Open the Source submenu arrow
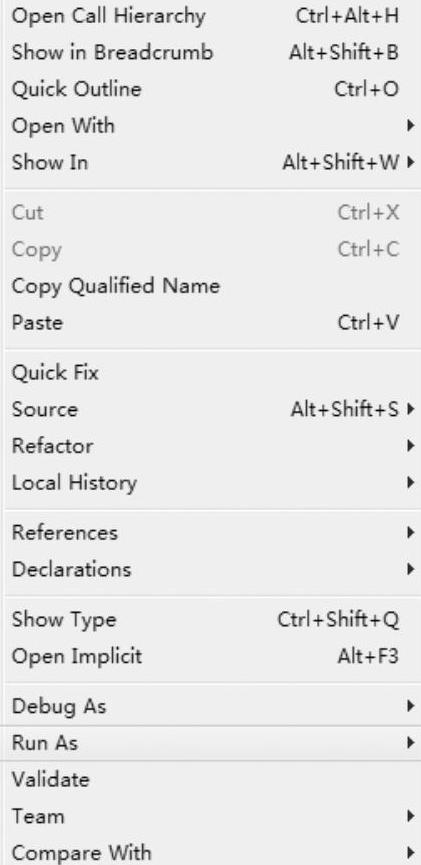 [410, 409]
